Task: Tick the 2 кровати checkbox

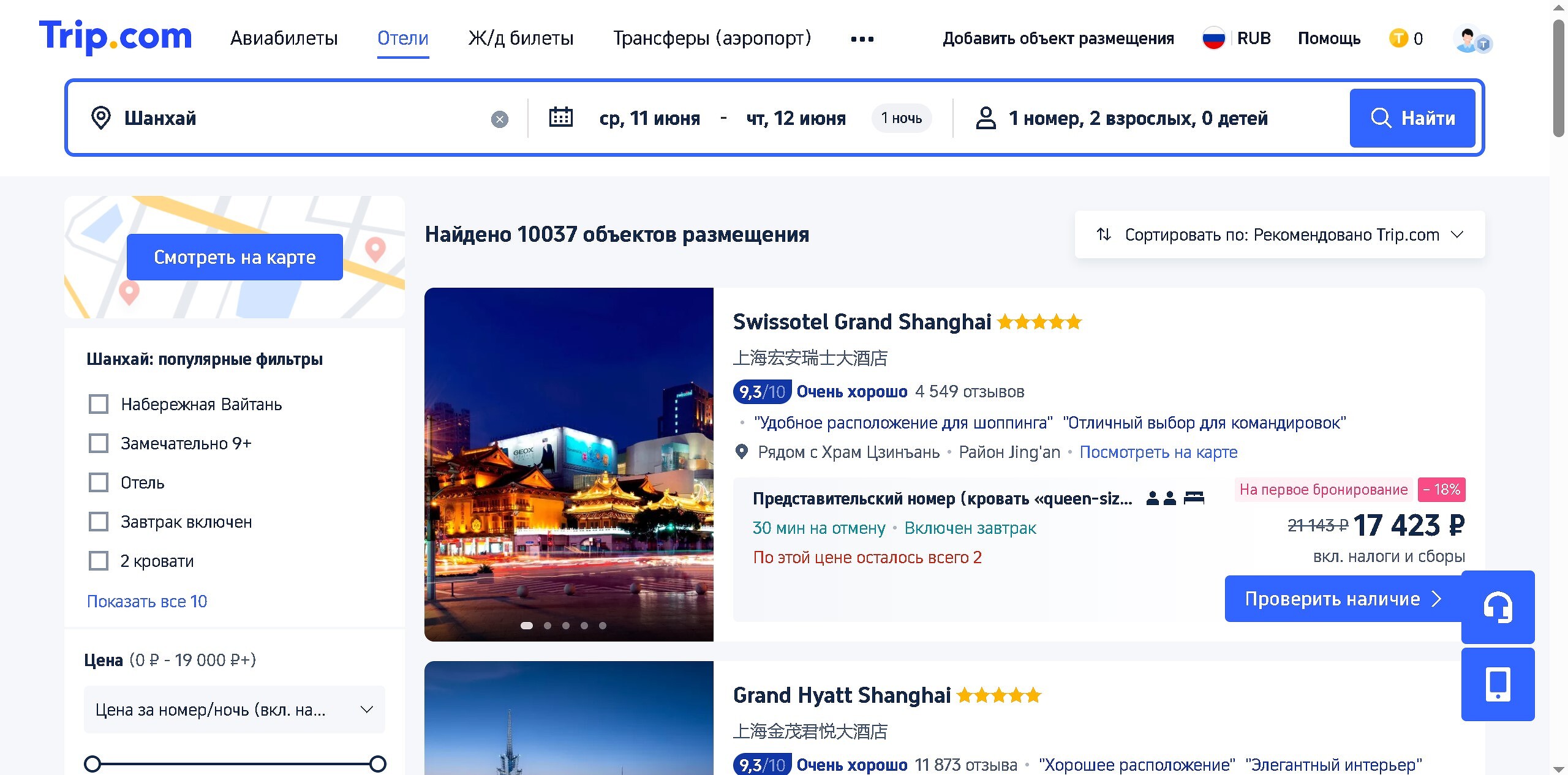Action: coord(99,561)
